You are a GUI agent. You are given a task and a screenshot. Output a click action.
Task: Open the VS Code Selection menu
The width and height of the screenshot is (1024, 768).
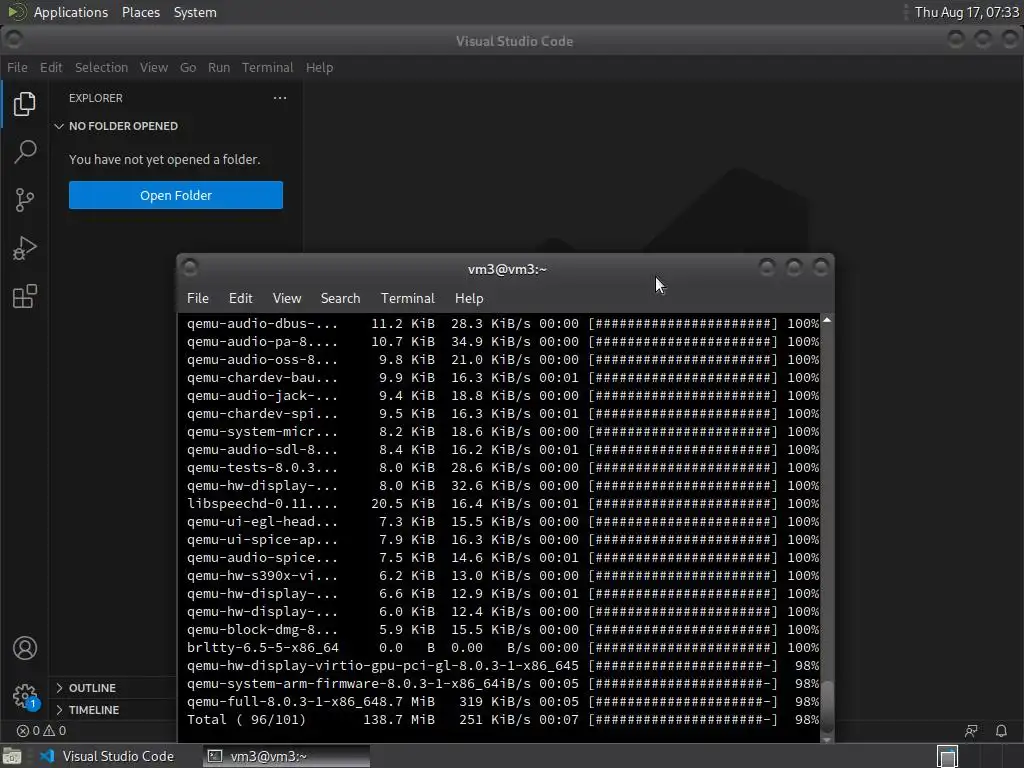click(101, 67)
